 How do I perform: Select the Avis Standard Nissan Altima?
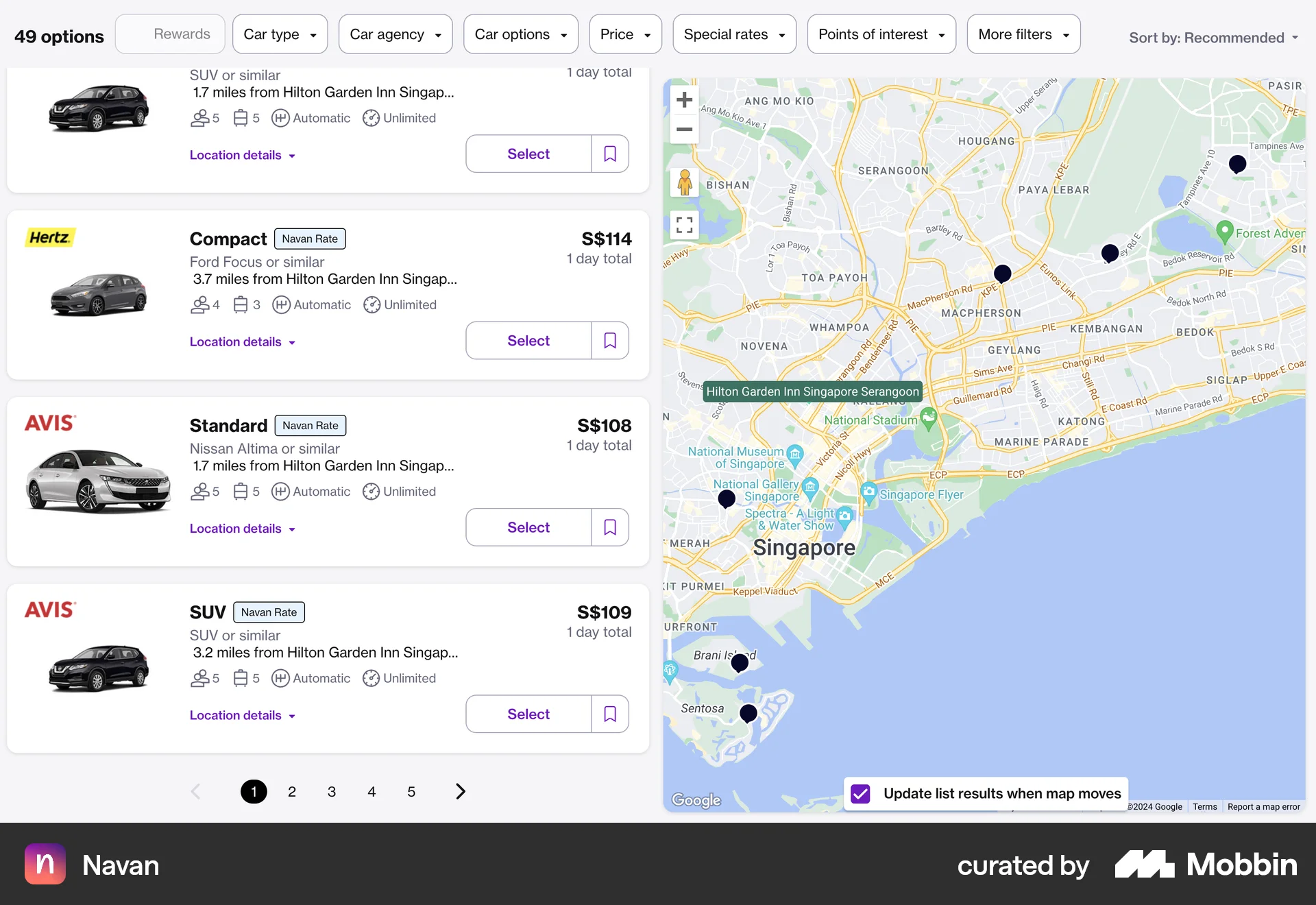pyautogui.click(x=528, y=527)
